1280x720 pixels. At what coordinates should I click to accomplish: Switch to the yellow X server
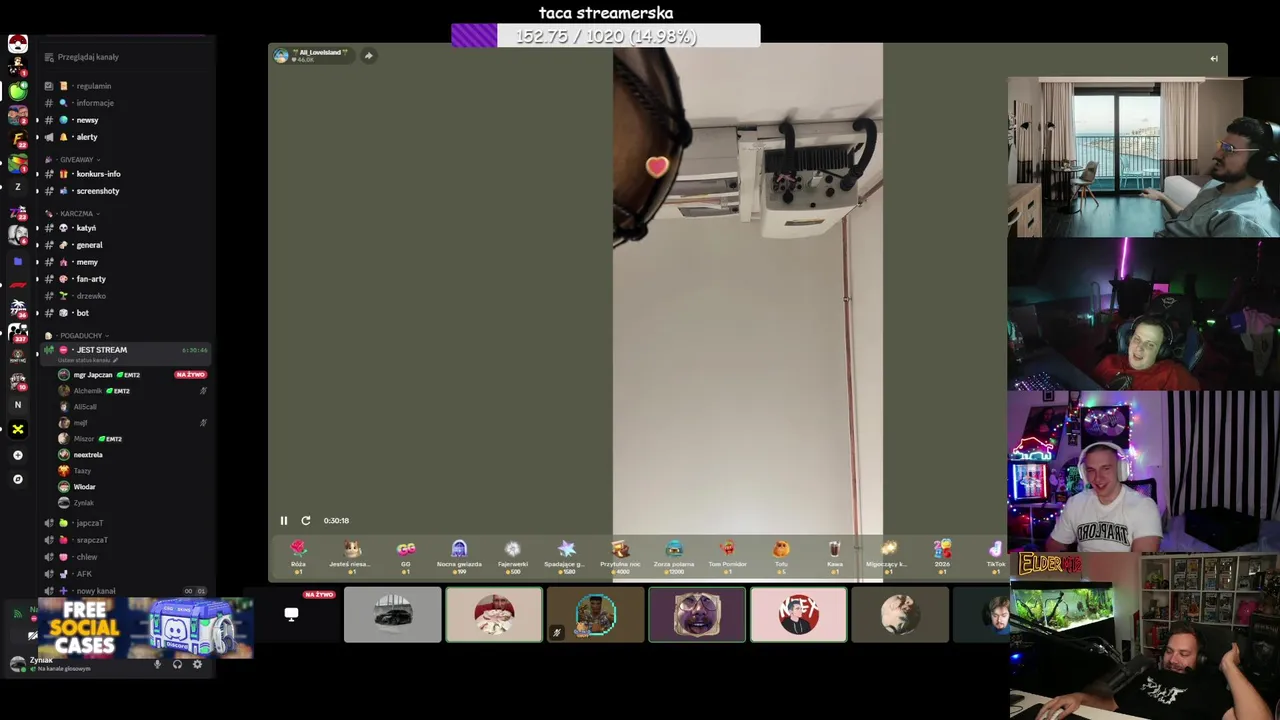click(18, 429)
